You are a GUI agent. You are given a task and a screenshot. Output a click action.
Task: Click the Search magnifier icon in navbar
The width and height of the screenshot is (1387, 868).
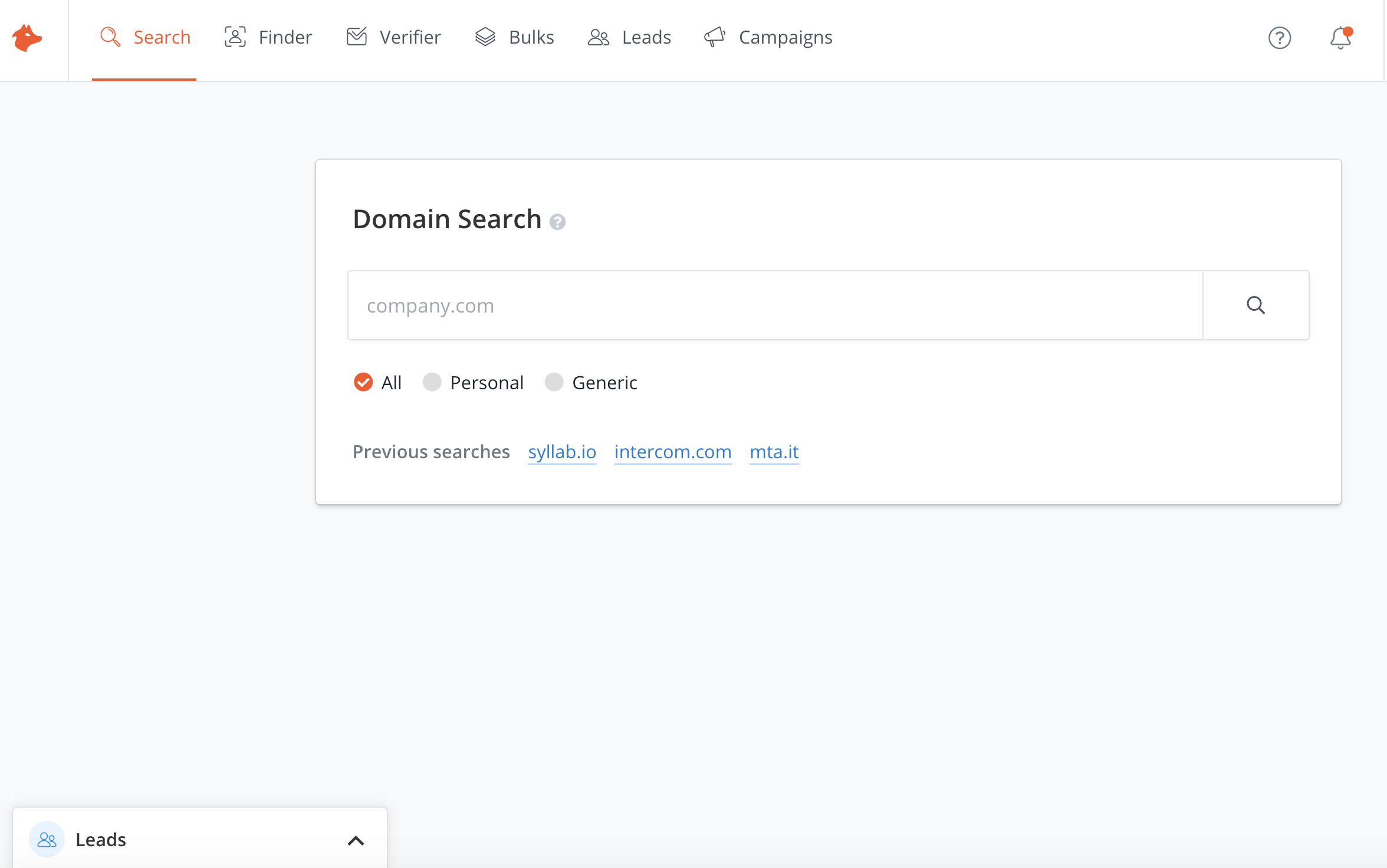click(x=110, y=37)
